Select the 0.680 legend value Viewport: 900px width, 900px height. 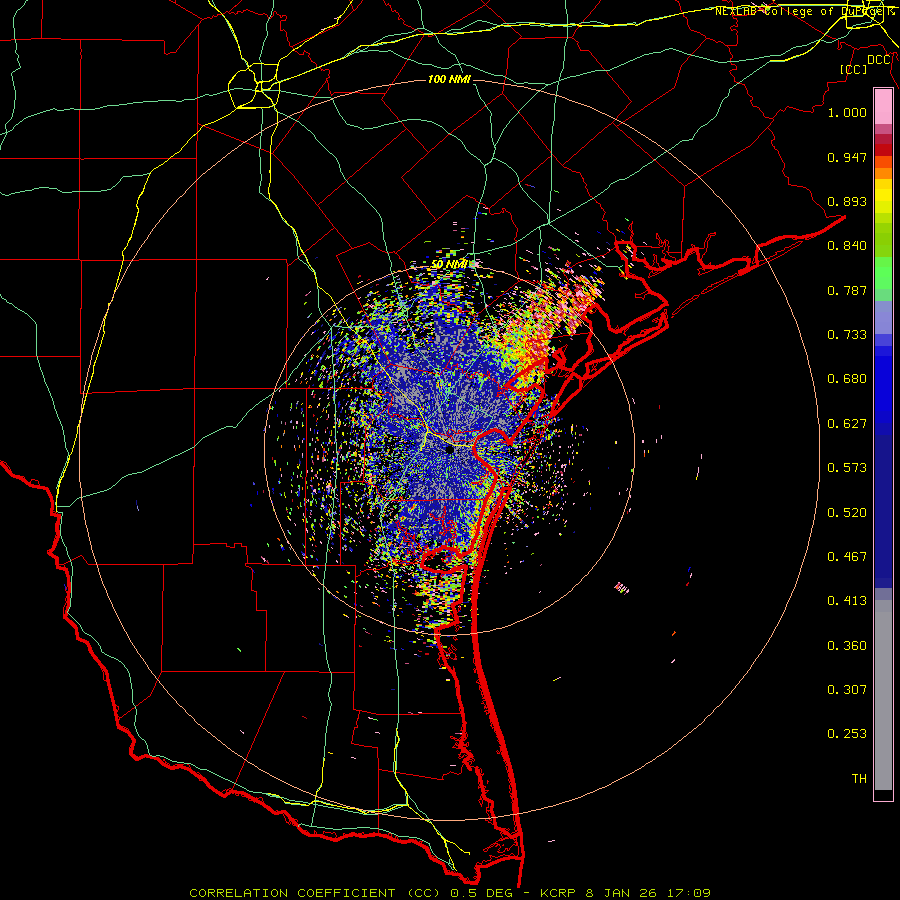click(x=847, y=379)
